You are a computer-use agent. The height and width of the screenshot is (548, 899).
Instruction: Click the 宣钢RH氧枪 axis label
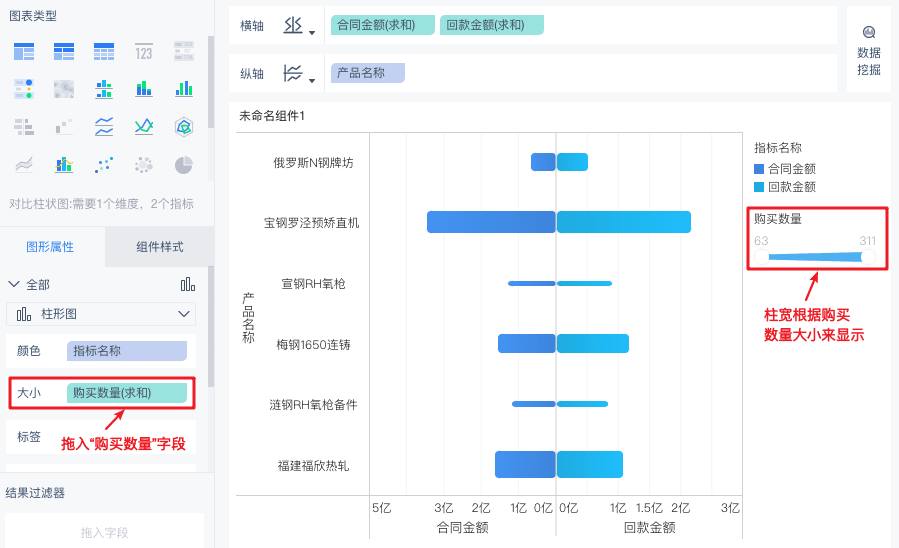coord(313,284)
